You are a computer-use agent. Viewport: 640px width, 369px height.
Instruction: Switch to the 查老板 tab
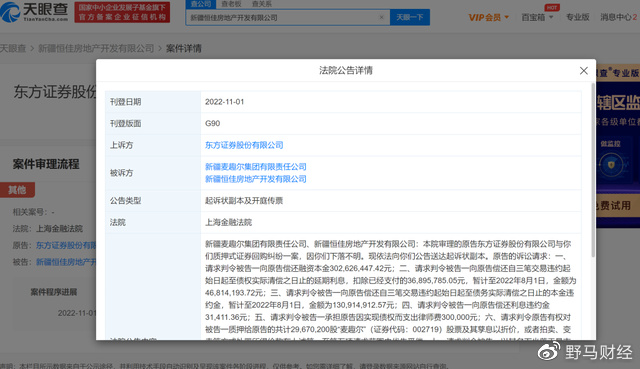(x=231, y=4)
